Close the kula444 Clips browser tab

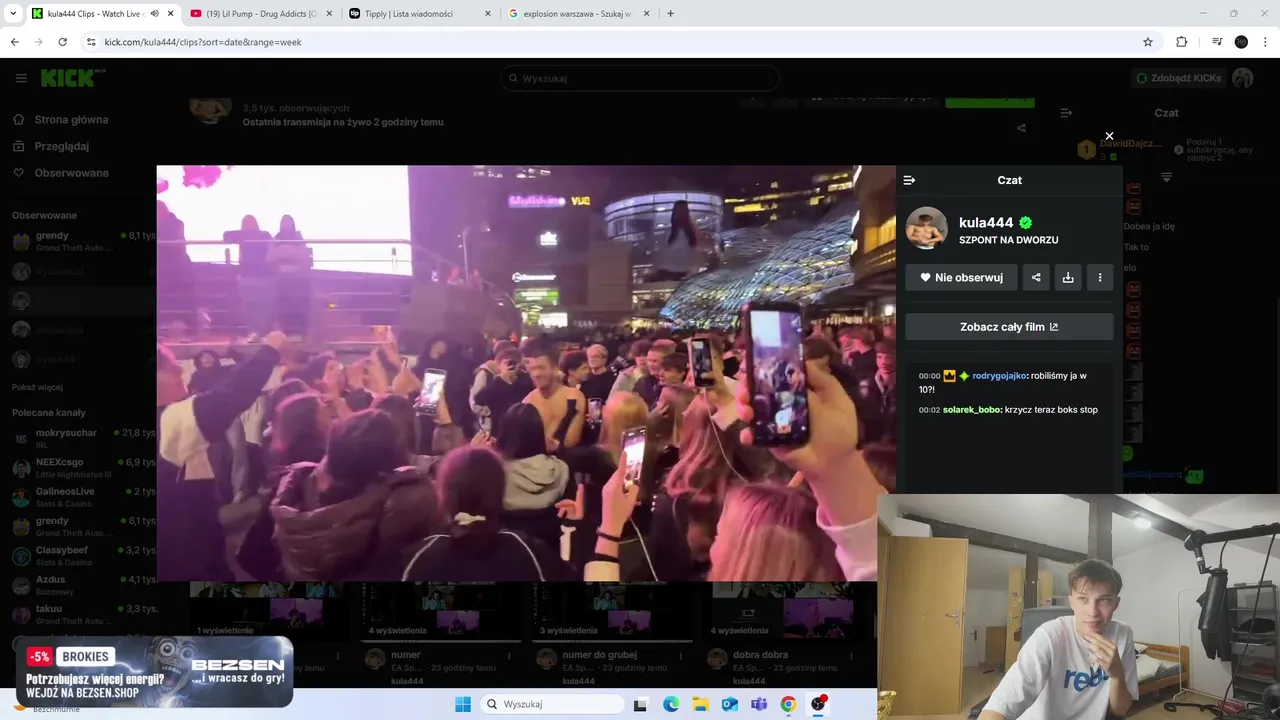(x=170, y=14)
